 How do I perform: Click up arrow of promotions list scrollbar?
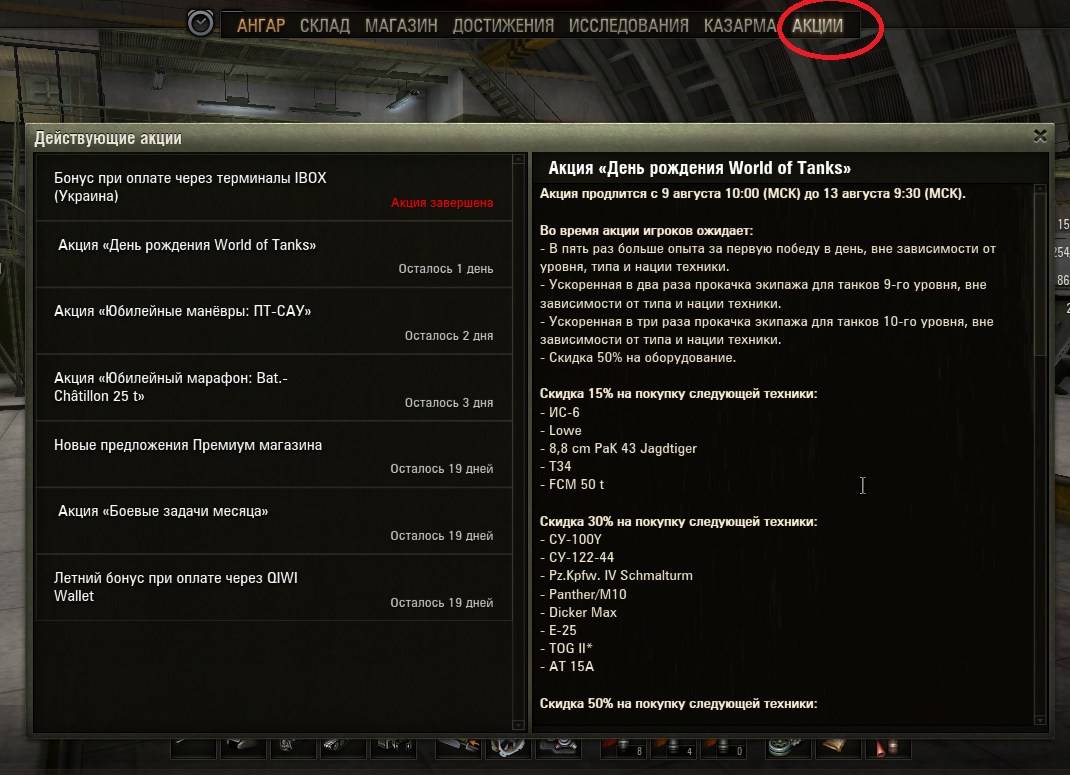click(x=519, y=159)
